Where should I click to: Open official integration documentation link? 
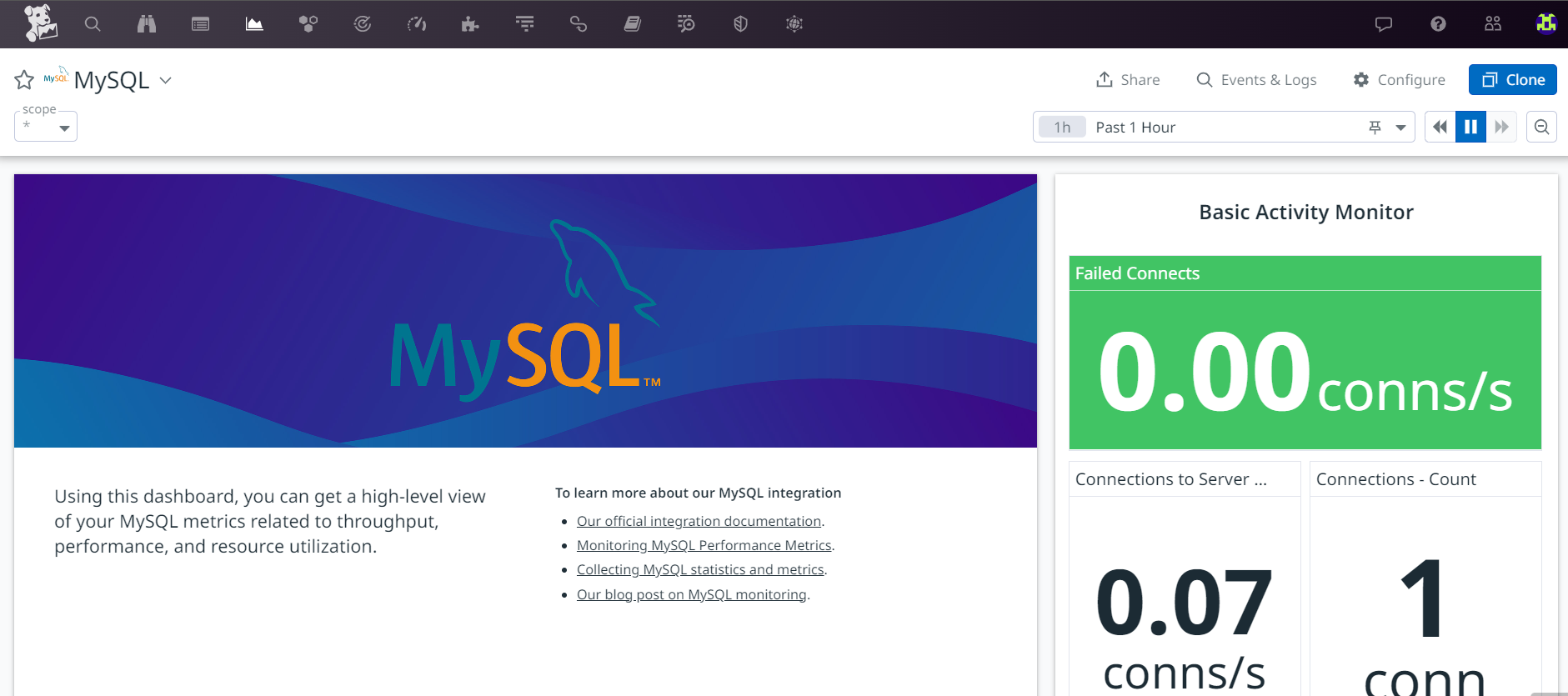699,521
